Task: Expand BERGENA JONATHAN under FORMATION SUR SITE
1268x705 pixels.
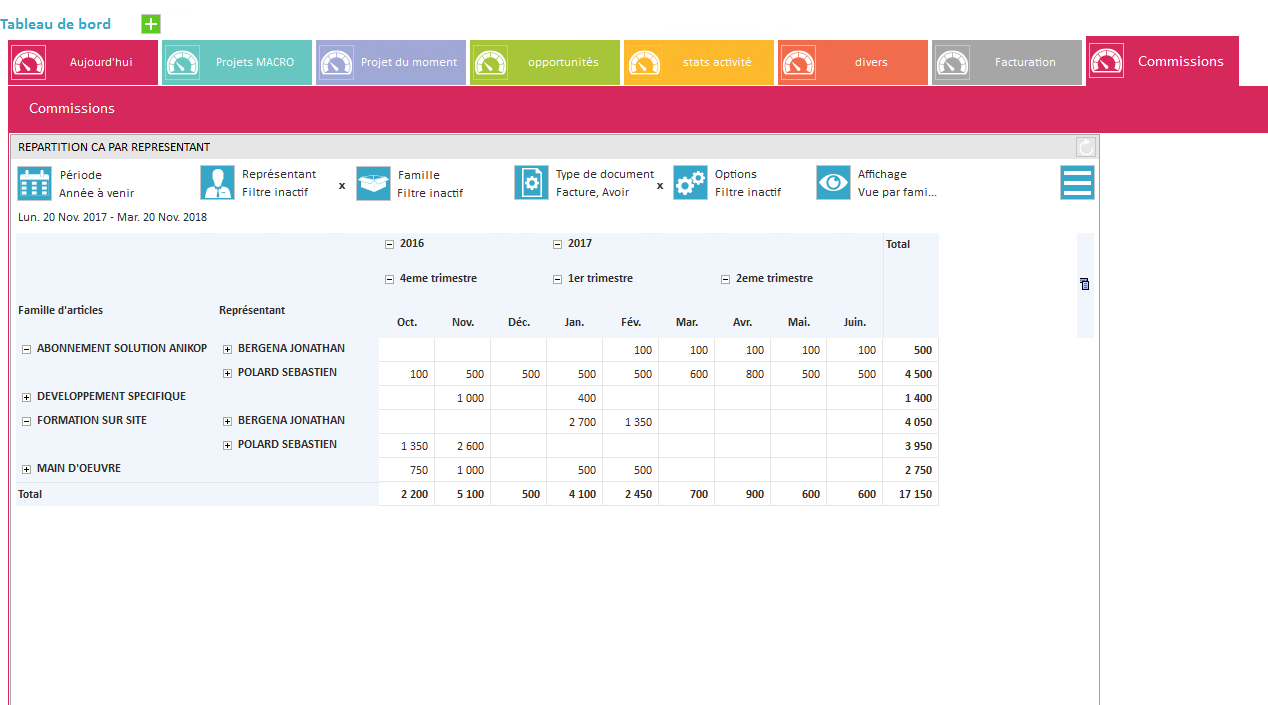Action: point(227,422)
